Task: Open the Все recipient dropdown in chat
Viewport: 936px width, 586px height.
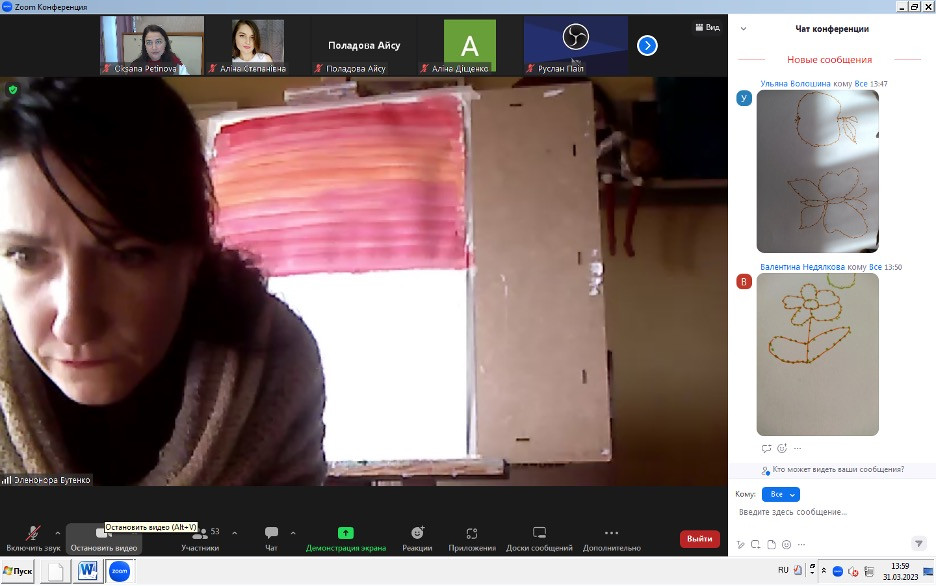Action: tap(780, 494)
